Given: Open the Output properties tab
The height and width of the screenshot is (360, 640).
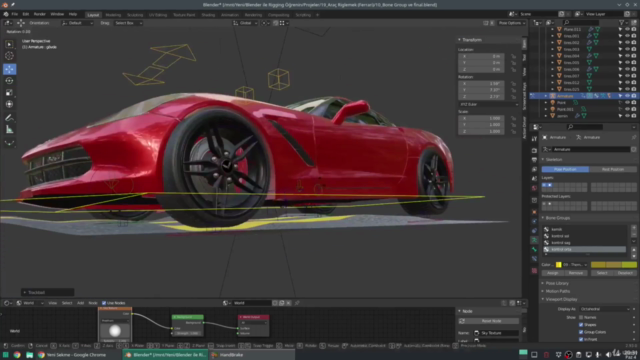Looking at the screenshot, I should [534, 160].
